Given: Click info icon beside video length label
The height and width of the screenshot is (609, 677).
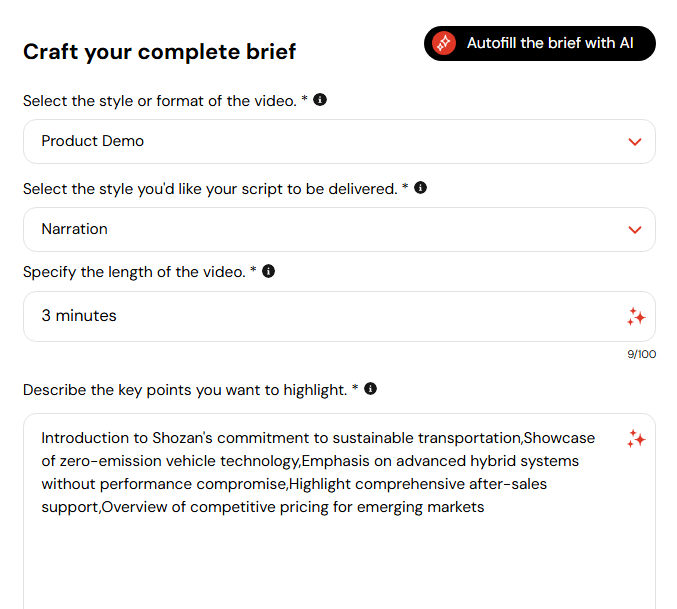Looking at the screenshot, I should (269, 271).
